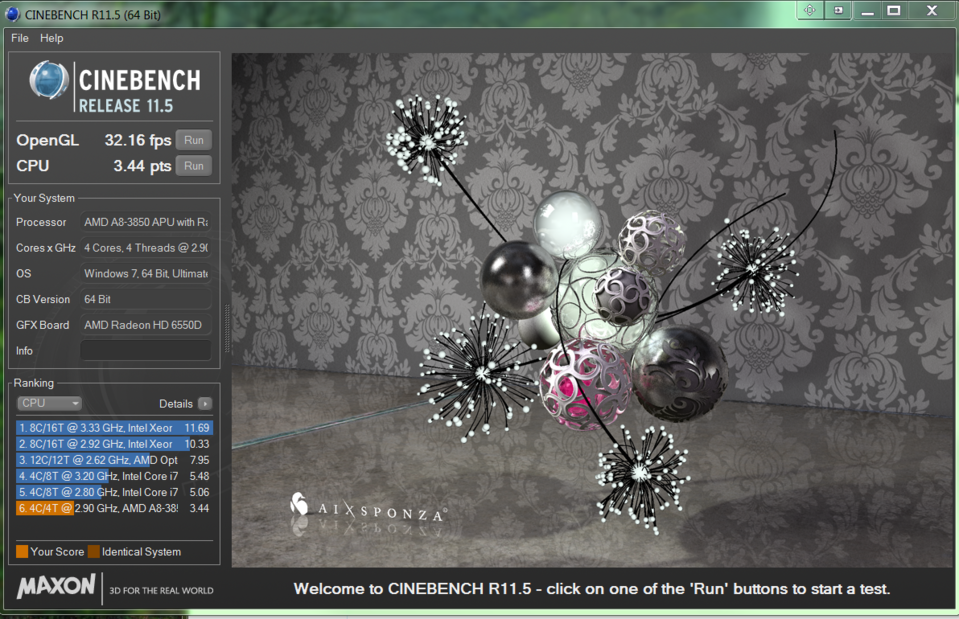Viewport: 959px width, 619px height.
Task: Click the panel splitter grip handle
Action: click(x=228, y=328)
